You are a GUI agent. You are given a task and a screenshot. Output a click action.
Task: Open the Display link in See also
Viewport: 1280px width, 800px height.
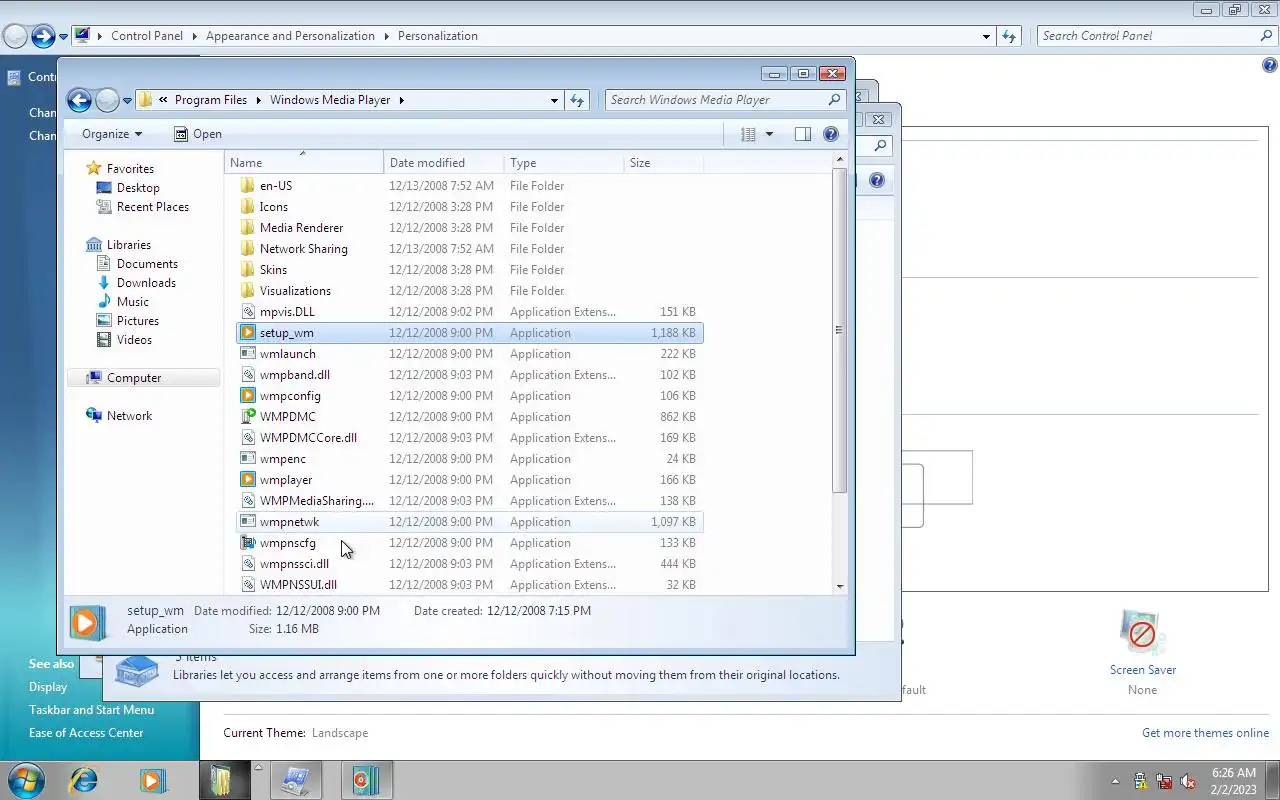[x=48, y=687]
